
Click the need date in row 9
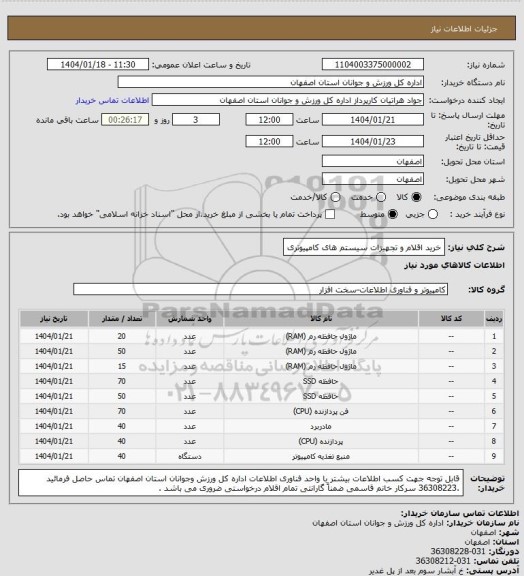tap(54, 456)
